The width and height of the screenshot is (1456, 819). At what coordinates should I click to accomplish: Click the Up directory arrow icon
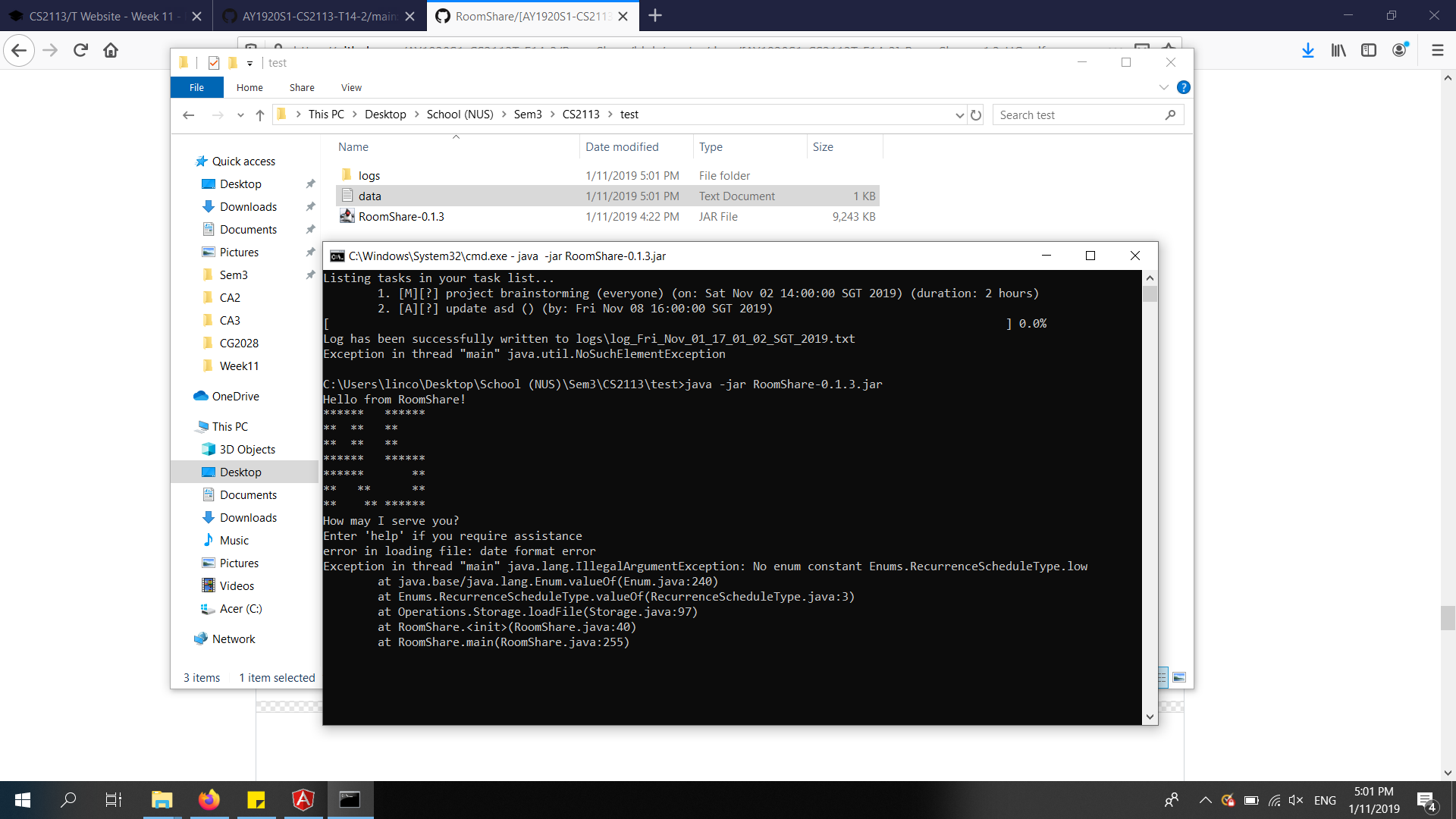[260, 115]
